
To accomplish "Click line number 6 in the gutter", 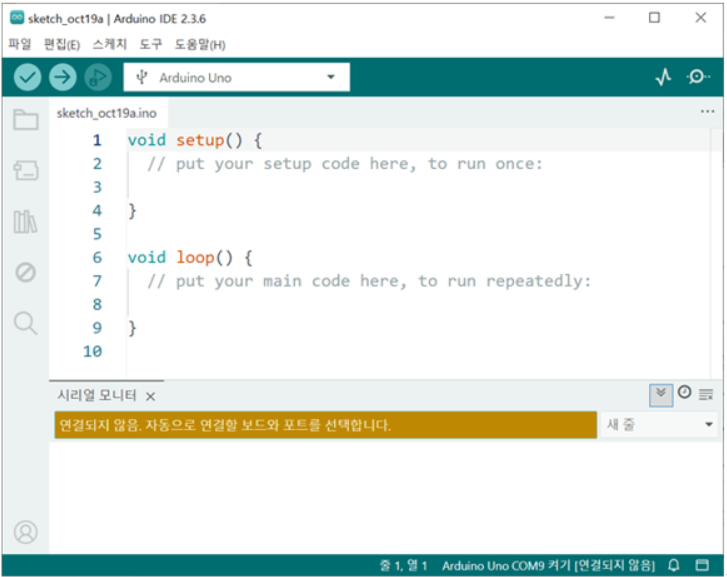I will [x=97, y=257].
